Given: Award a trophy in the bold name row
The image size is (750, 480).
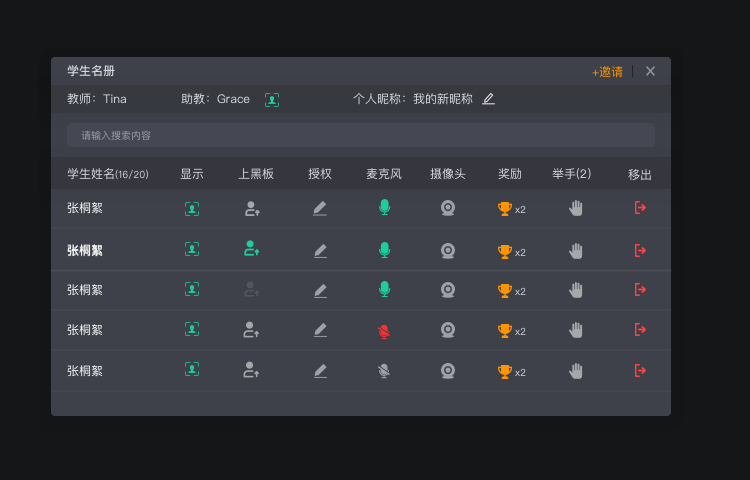Looking at the screenshot, I should pos(505,251).
